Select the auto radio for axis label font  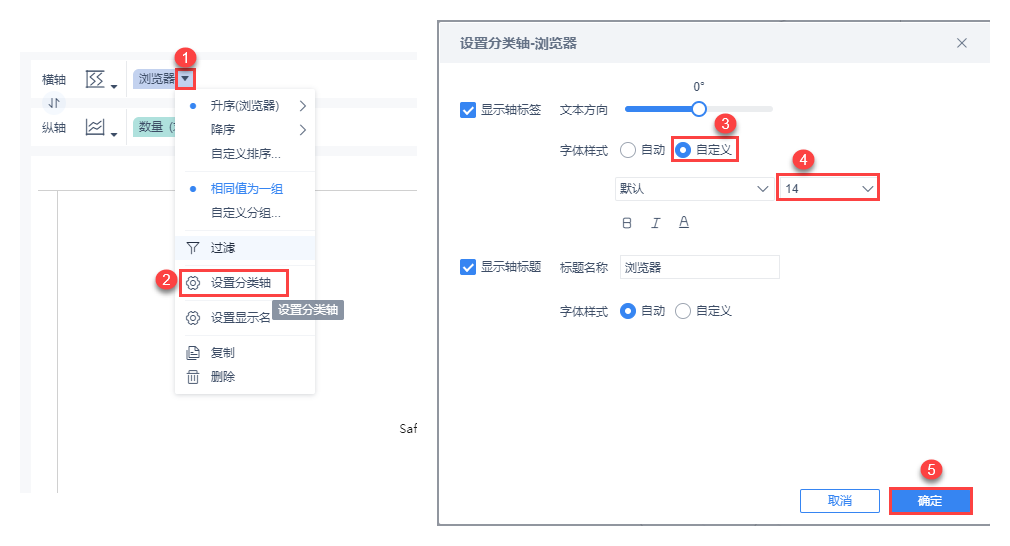click(628, 150)
